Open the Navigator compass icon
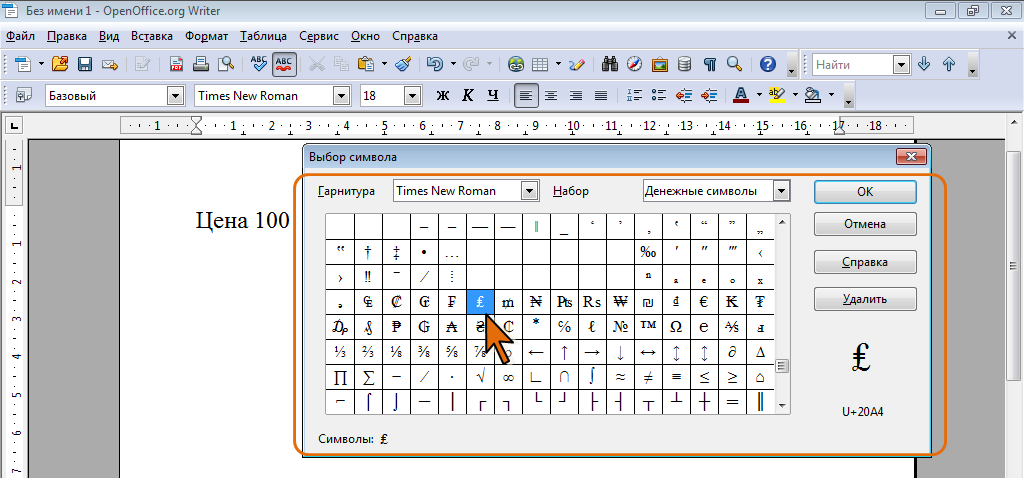 [x=634, y=64]
